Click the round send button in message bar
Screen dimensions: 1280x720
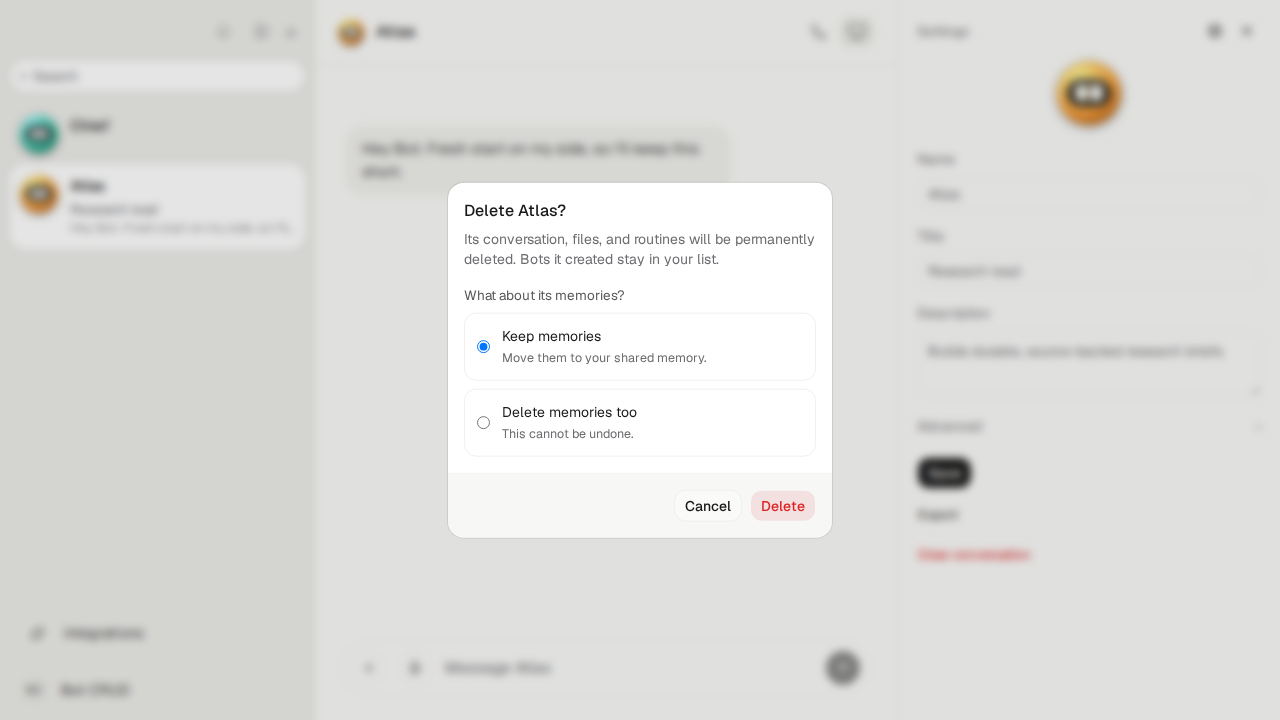point(843,667)
